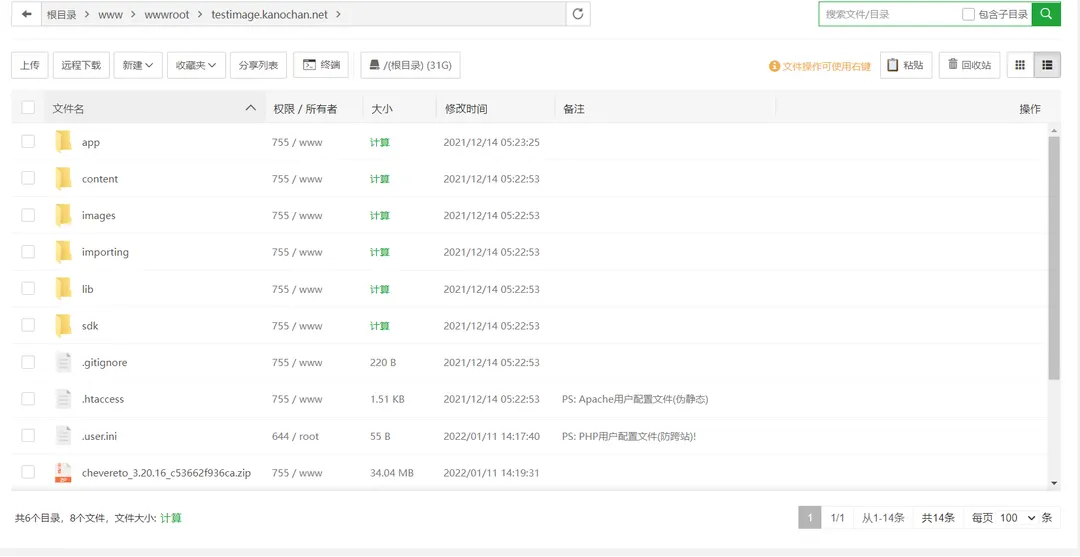Click the remote download (远程下载) button

pyautogui.click(x=81, y=65)
